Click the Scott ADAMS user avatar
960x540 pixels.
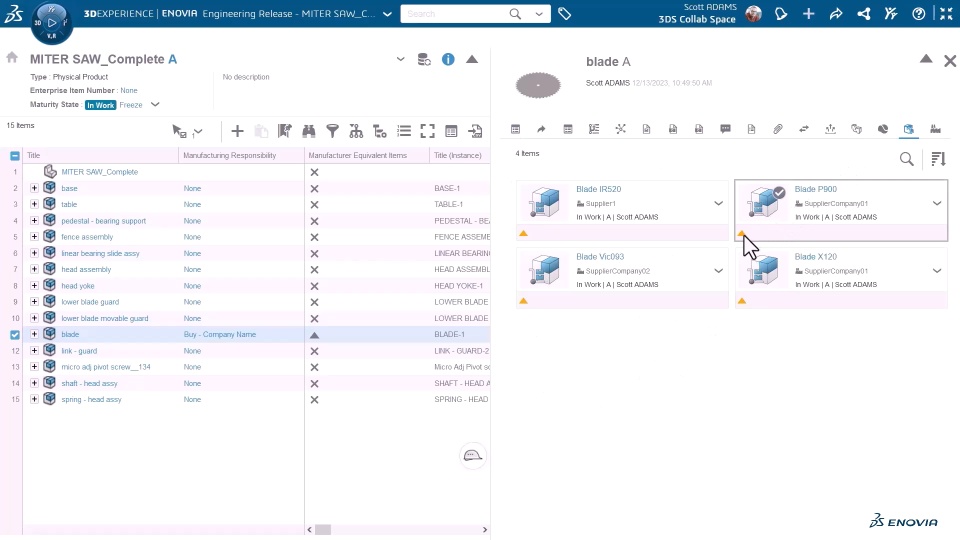pyautogui.click(x=754, y=13)
